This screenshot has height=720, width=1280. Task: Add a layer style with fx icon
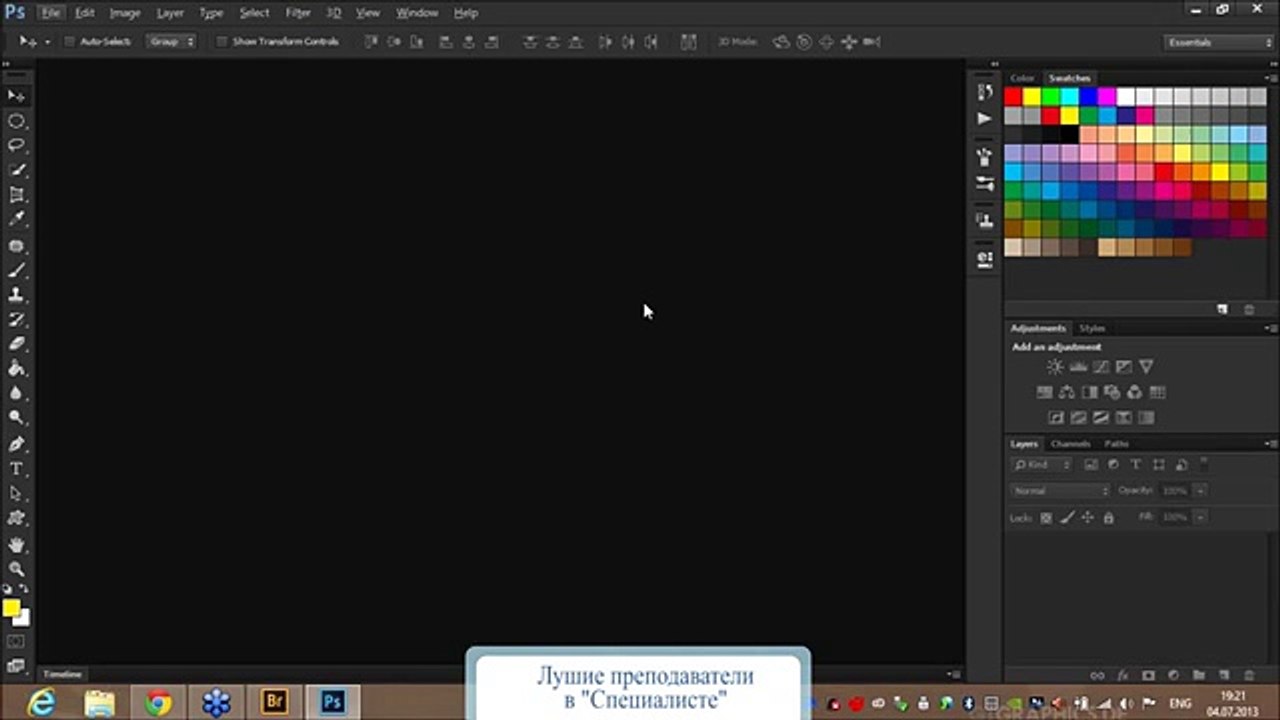pos(1123,676)
